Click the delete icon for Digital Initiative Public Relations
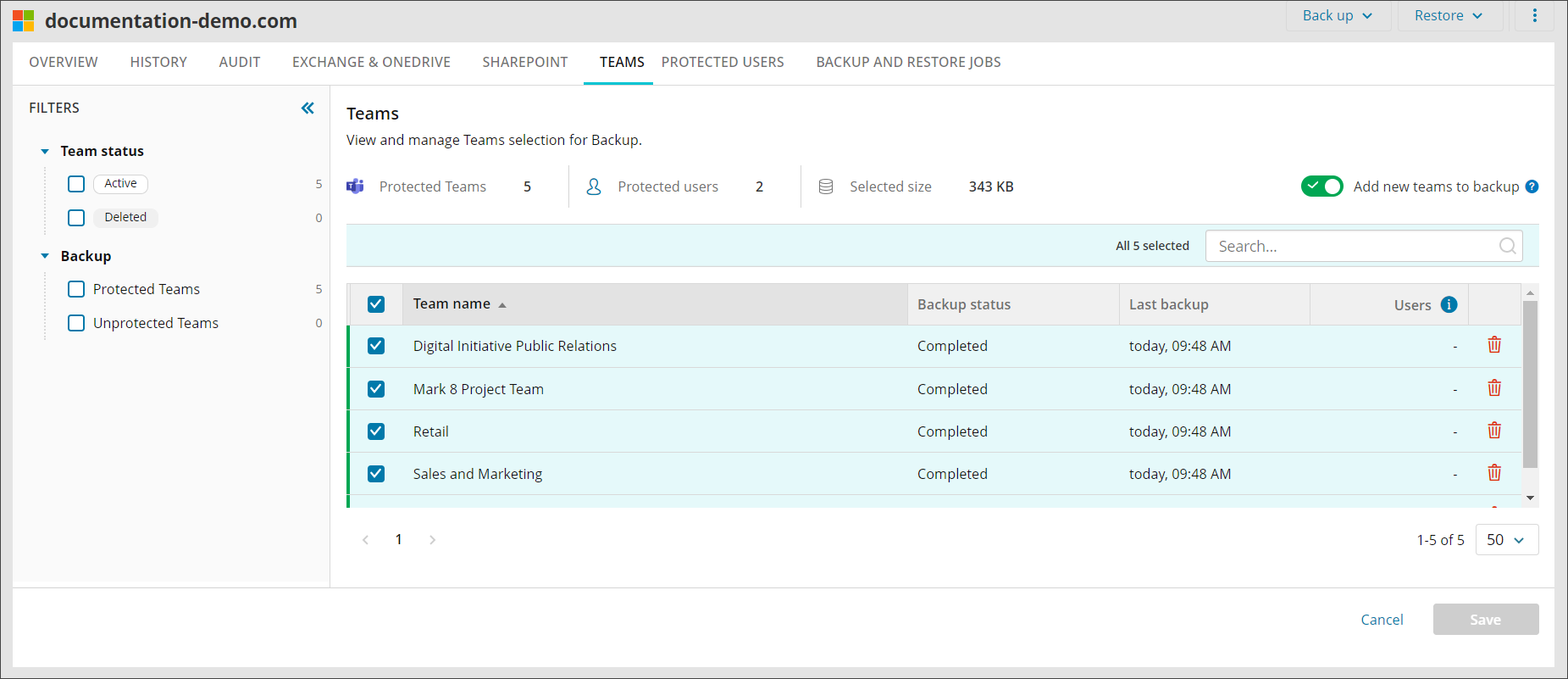 [1493, 345]
